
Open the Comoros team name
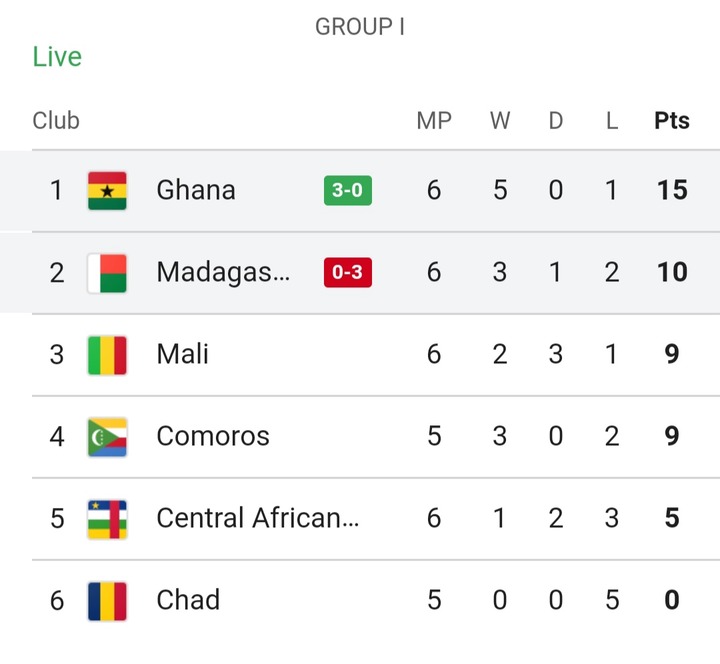click(x=213, y=436)
